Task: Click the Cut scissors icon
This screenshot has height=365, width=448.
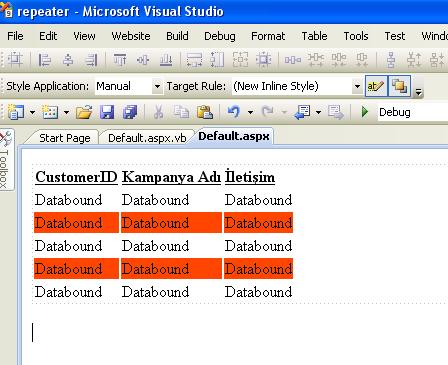Action: pyautogui.click(x=159, y=112)
